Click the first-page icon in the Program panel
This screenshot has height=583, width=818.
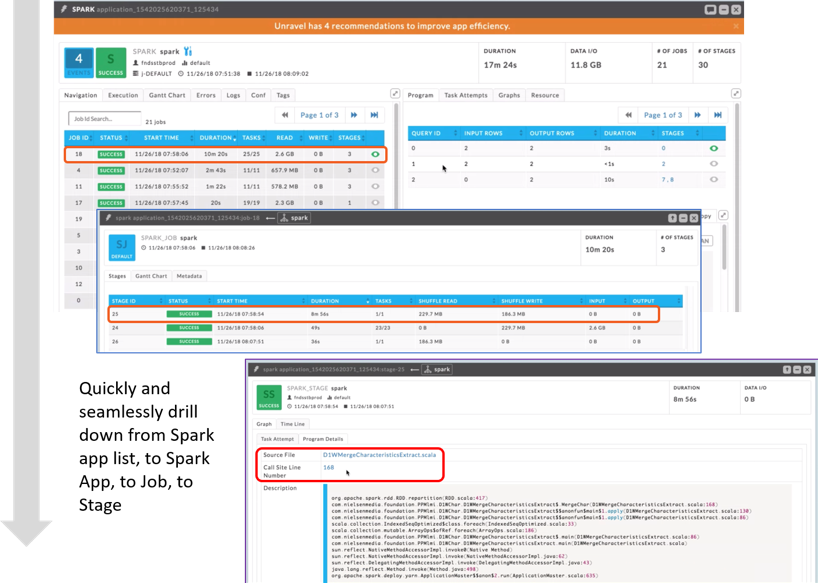coord(627,114)
